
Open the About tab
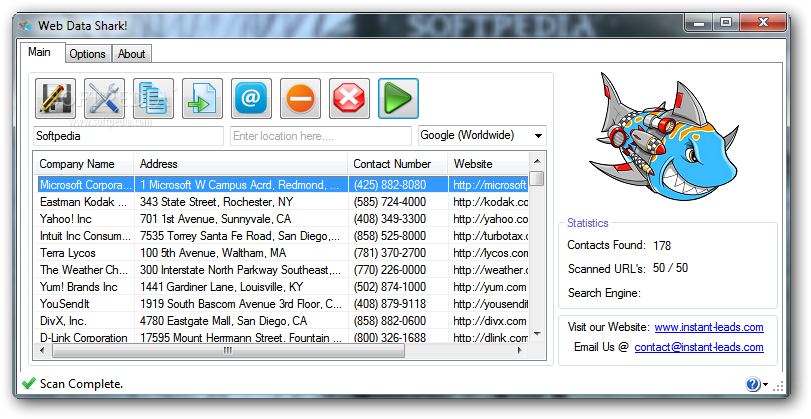pyautogui.click(x=131, y=54)
